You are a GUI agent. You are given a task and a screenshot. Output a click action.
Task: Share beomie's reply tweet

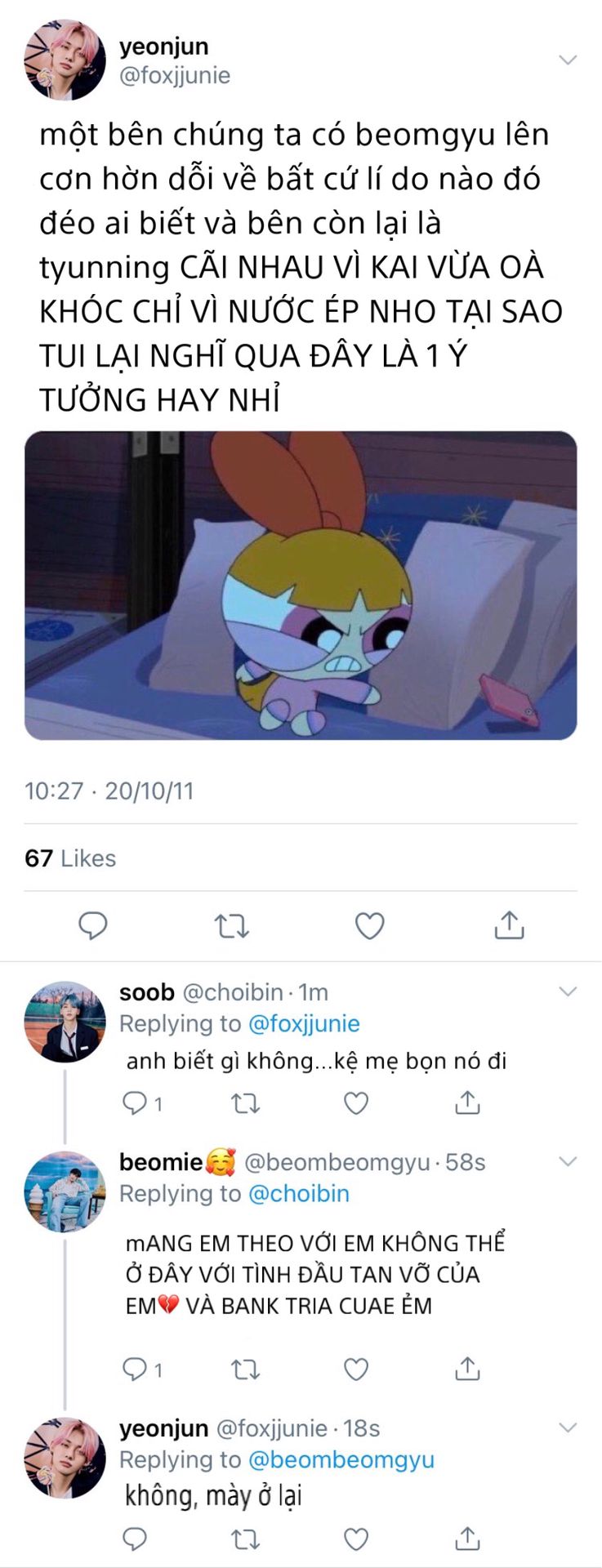[467, 1369]
